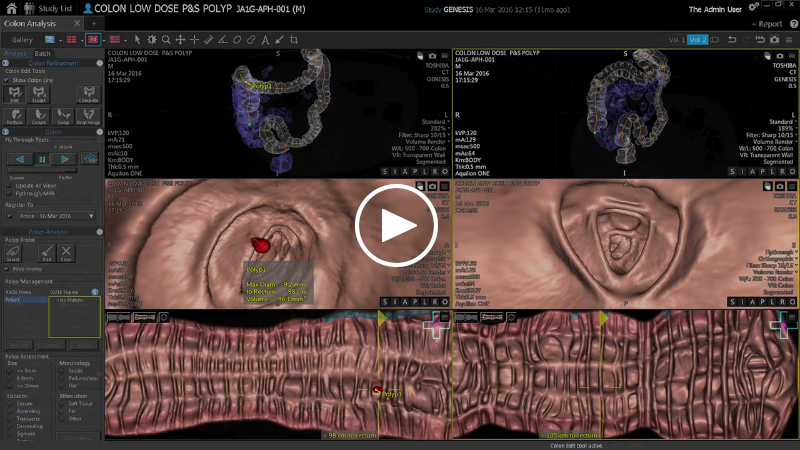Adjust the fly through speed slider
Screen dimensions: 800x450
[x=42, y=170]
